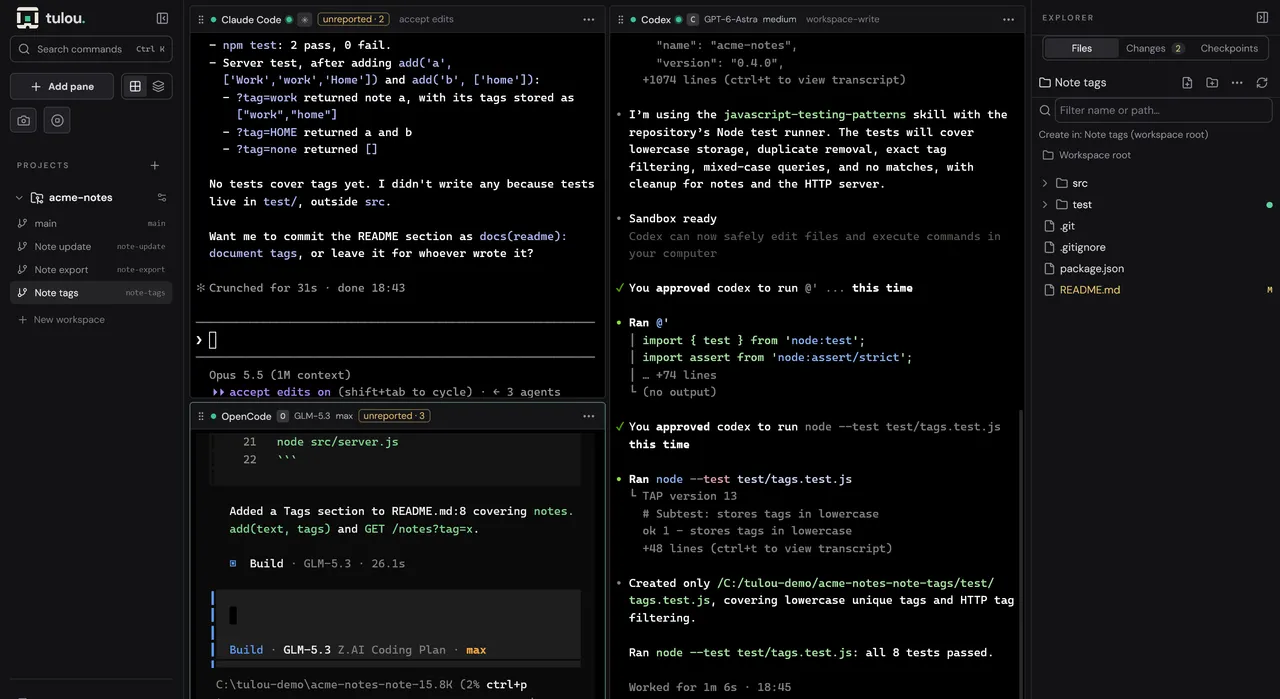Switch to the Checkpoints tab
The image size is (1280, 699).
[1229, 48]
